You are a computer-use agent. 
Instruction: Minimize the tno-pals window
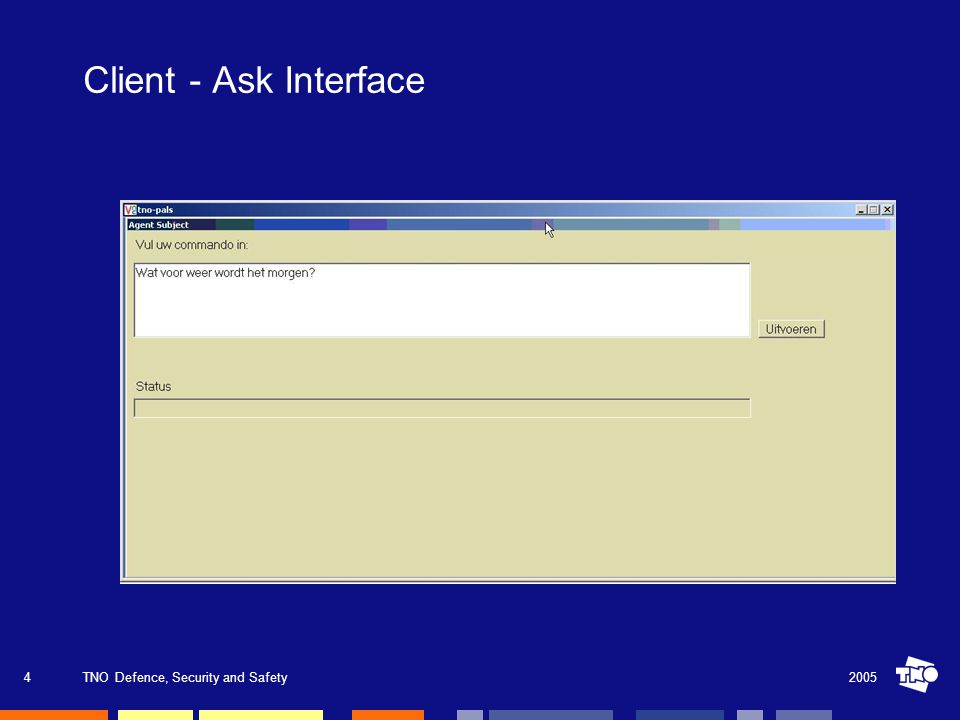tap(861, 209)
